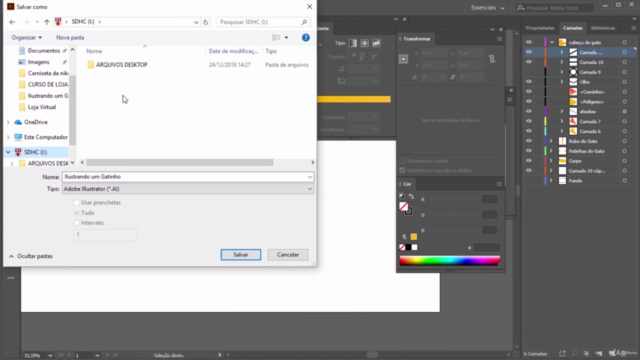This screenshot has height=360, width=640.
Task: Switch to the Bibliotecas tab
Action: [x=603, y=28]
